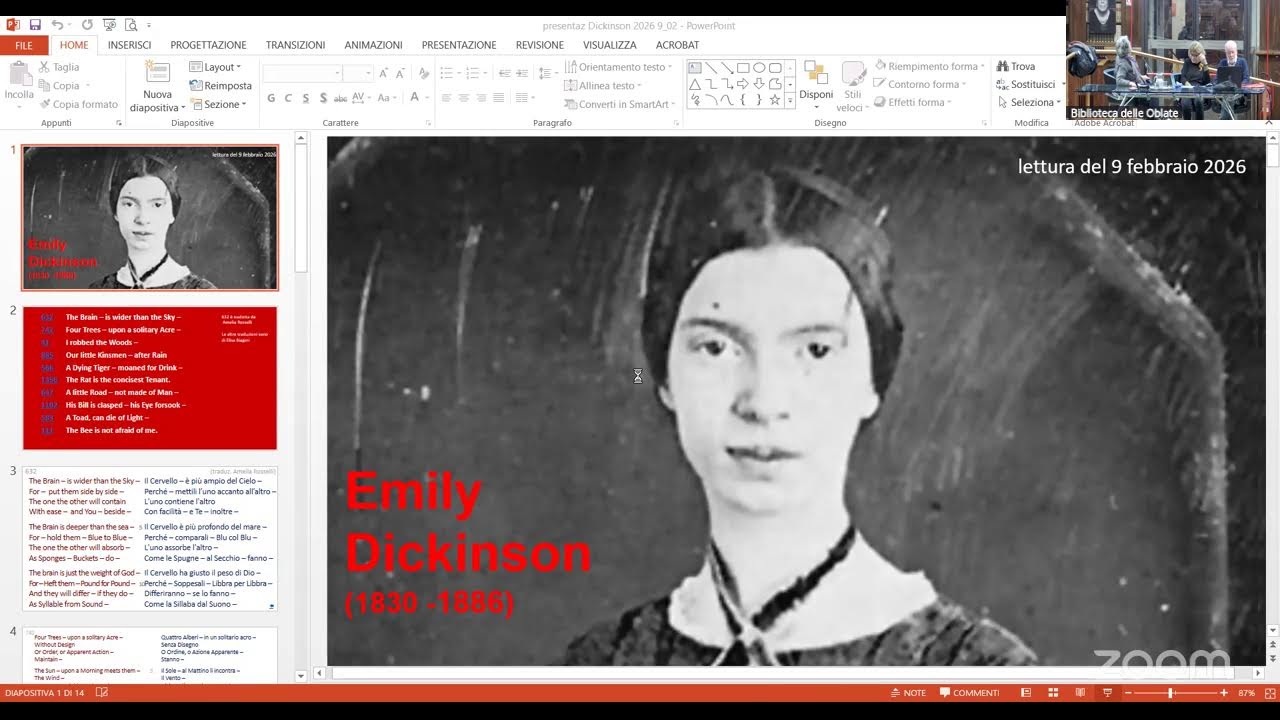Save the presentation from the quick access toolbar

(x=35, y=25)
